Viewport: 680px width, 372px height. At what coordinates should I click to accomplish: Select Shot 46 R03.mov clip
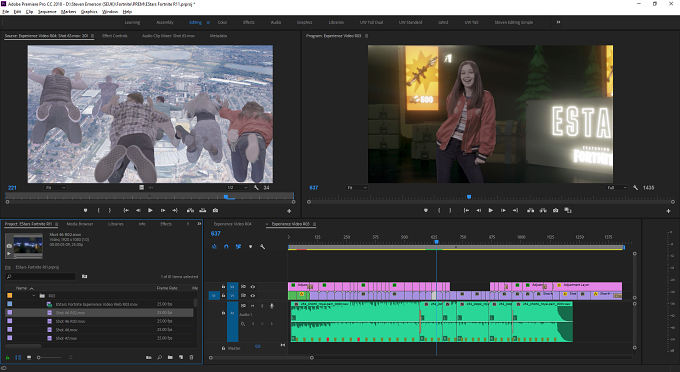(x=70, y=321)
